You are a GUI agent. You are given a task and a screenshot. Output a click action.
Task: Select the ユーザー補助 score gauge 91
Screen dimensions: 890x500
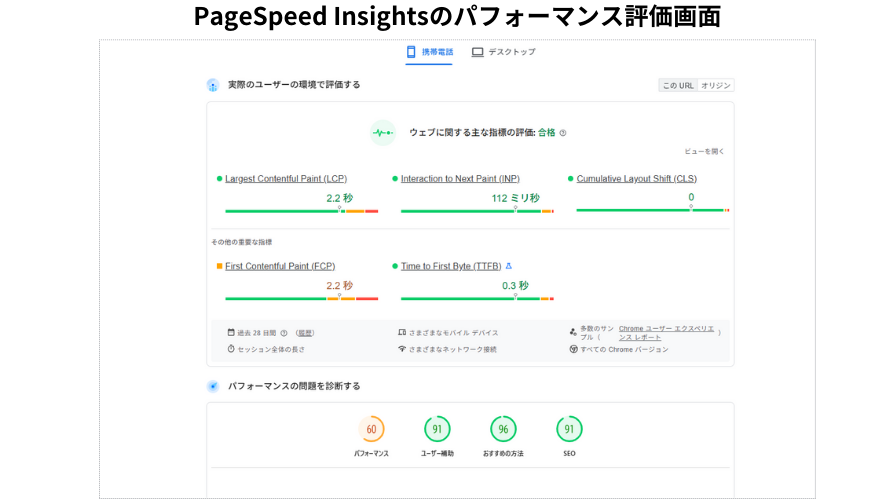(437, 430)
